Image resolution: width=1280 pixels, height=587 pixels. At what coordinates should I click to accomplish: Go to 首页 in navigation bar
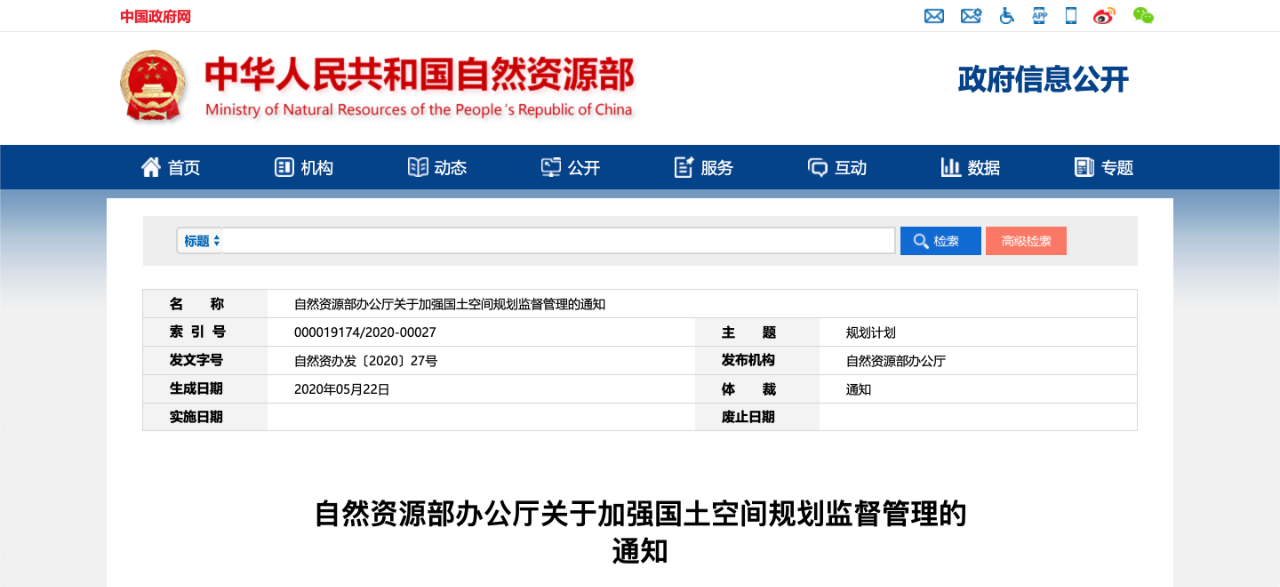point(171,167)
